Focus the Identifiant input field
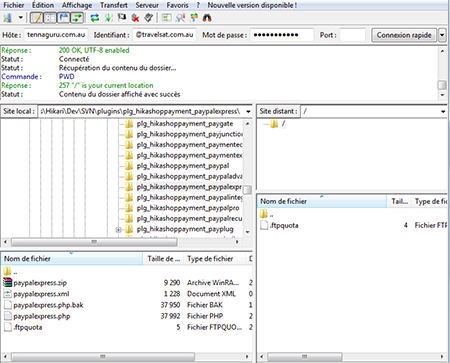This screenshot has width=450, height=363. (x=164, y=35)
